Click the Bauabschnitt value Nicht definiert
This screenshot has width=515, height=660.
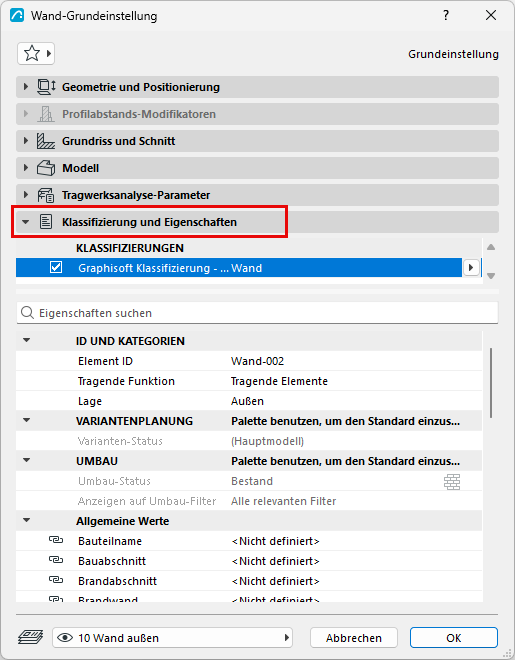tap(276, 561)
